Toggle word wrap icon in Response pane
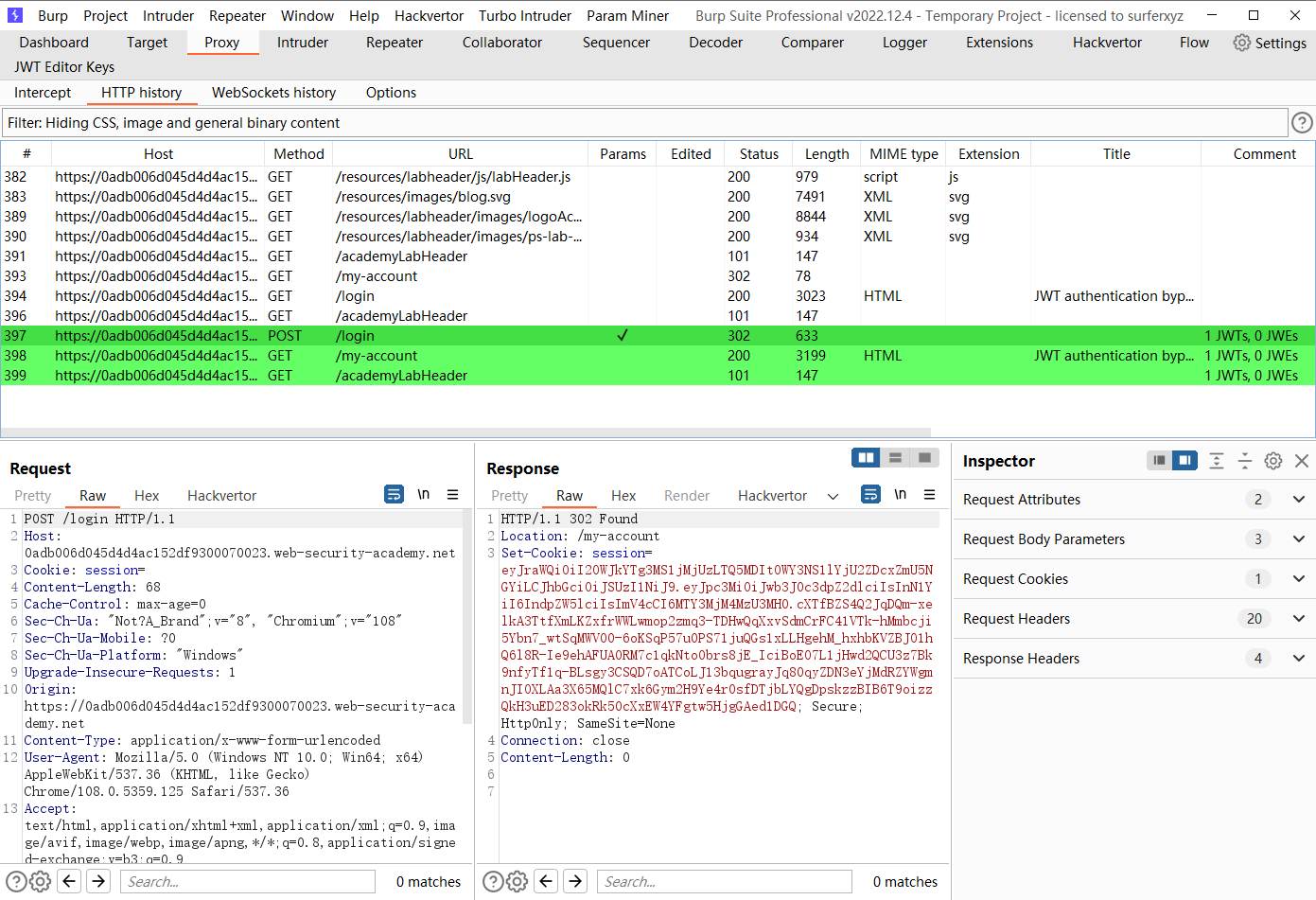Screen dimensions: 1316x900 [x=870, y=494]
